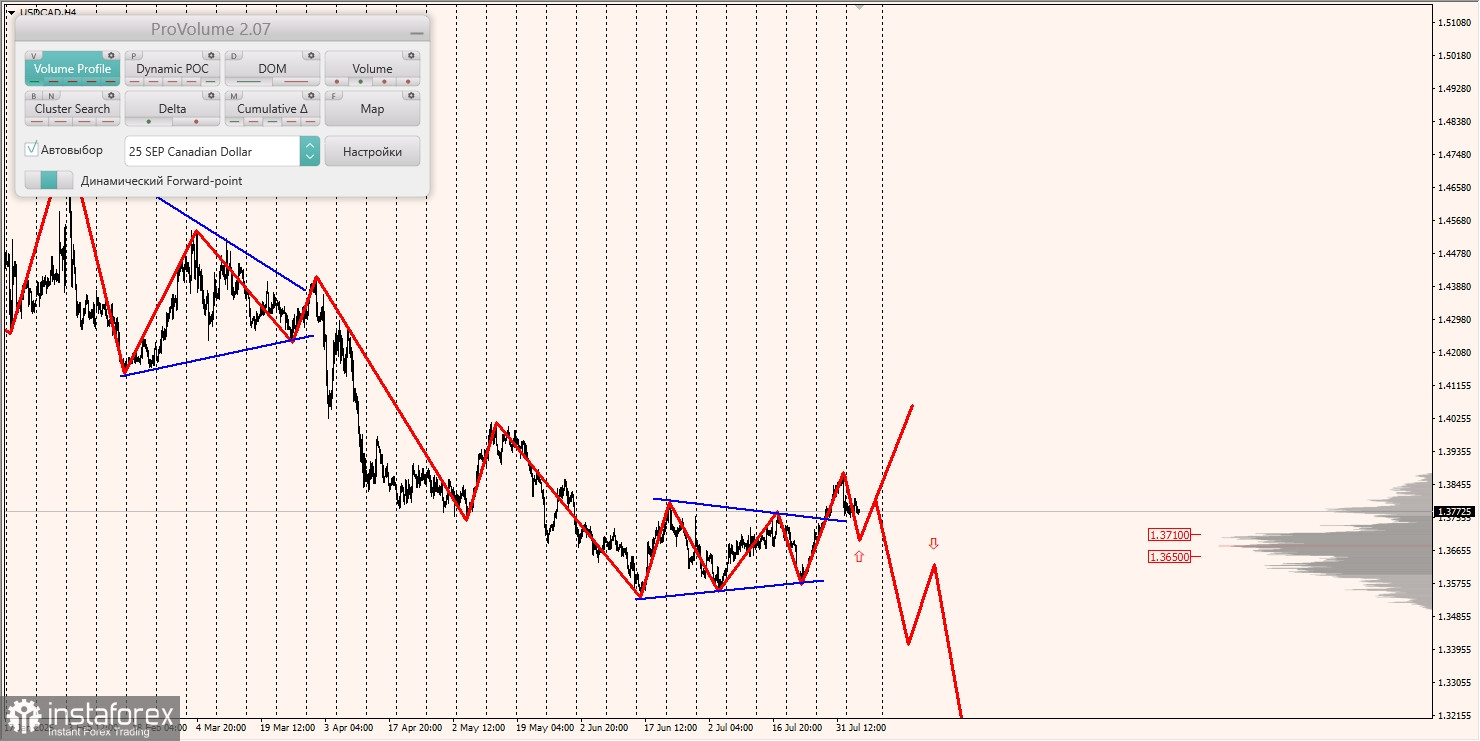Open Volume Profile gear settings
The width and height of the screenshot is (1480, 741).
pyautogui.click(x=111, y=55)
